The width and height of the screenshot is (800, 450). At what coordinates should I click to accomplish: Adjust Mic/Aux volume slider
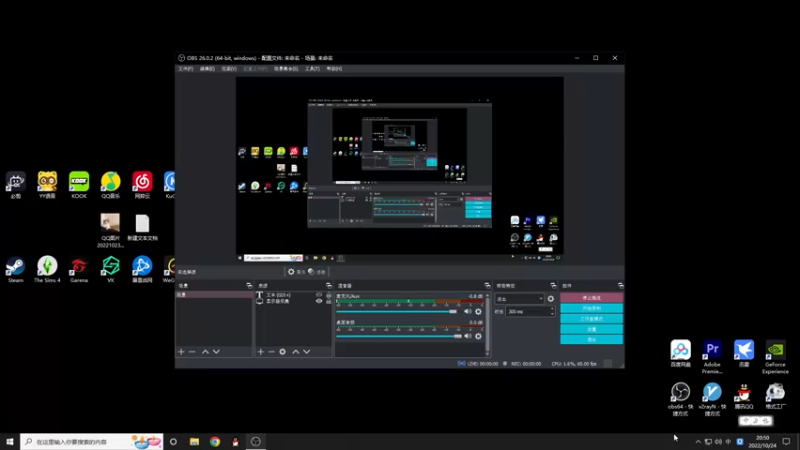397,311
